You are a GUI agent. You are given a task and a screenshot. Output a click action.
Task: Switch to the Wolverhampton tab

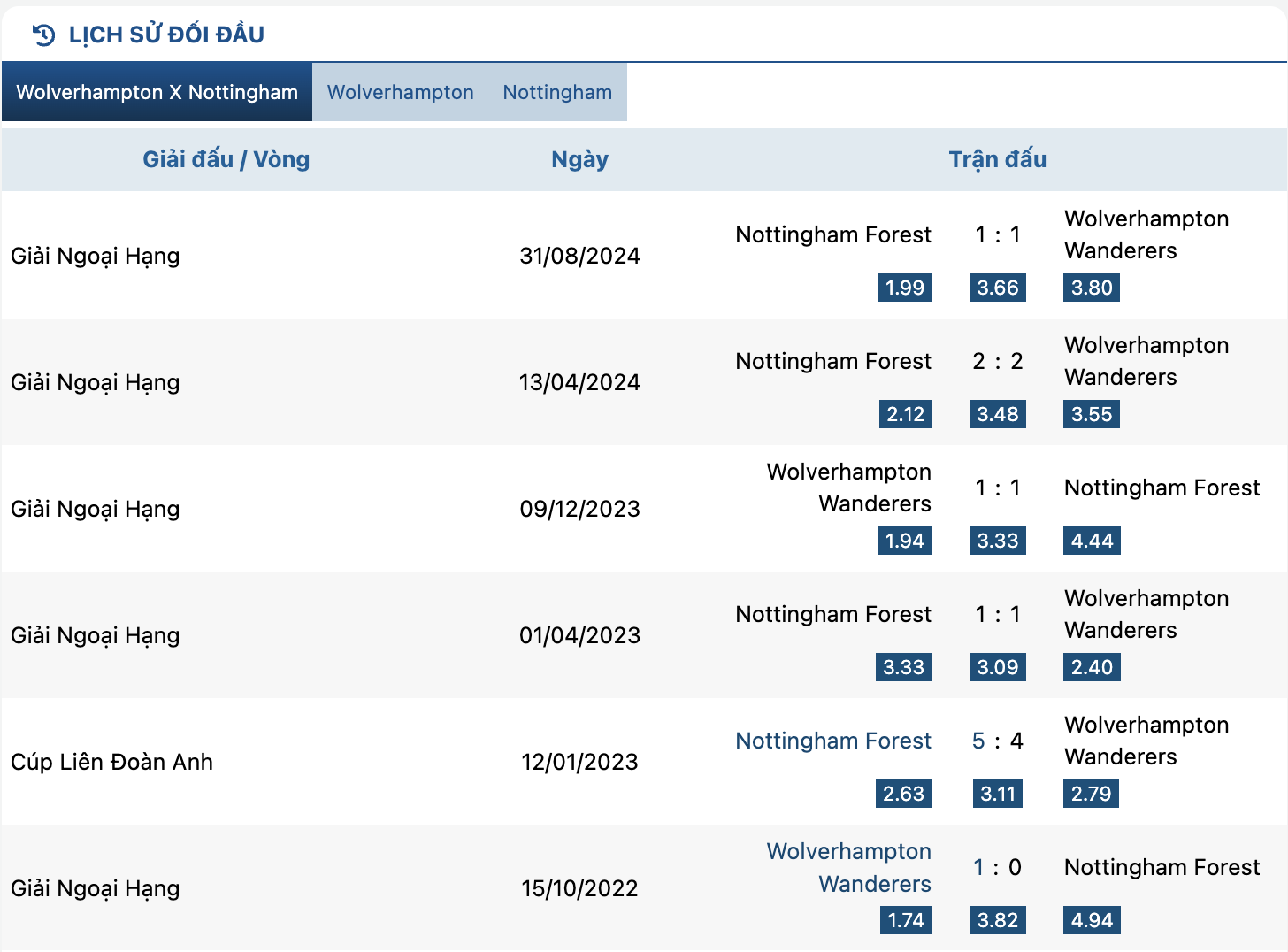point(401,92)
